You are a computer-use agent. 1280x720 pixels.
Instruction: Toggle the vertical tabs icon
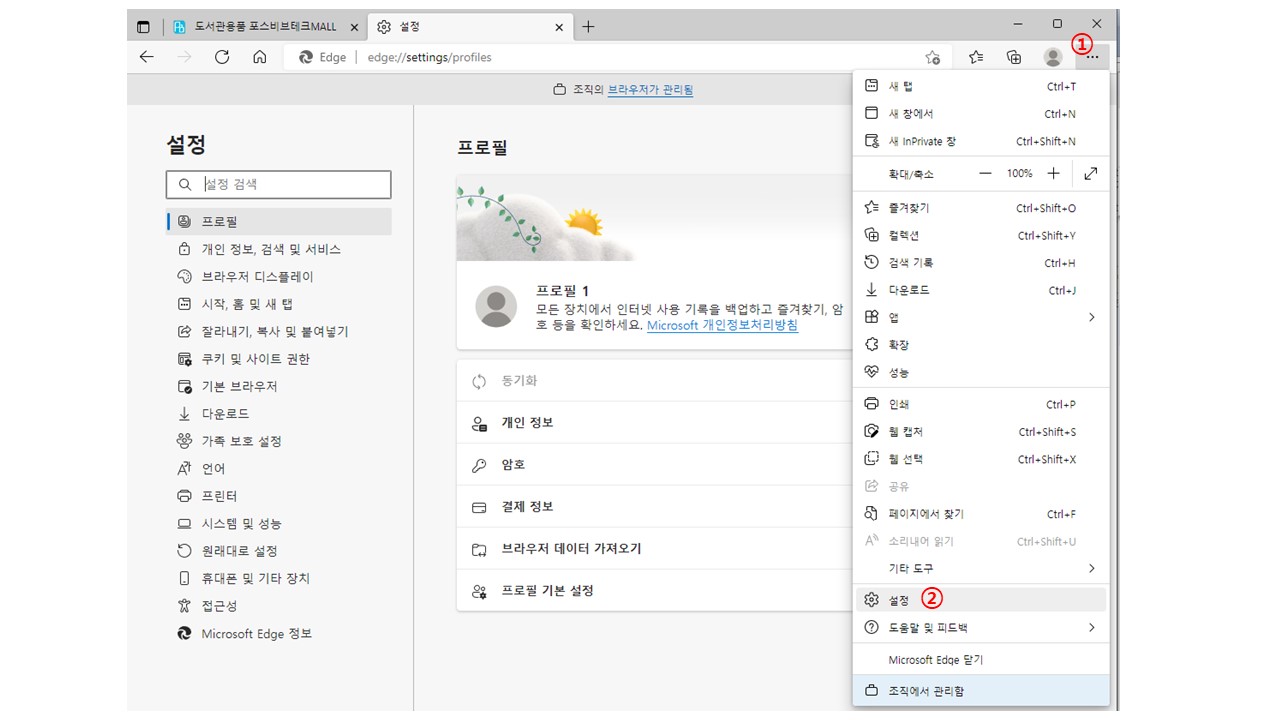click(x=144, y=27)
